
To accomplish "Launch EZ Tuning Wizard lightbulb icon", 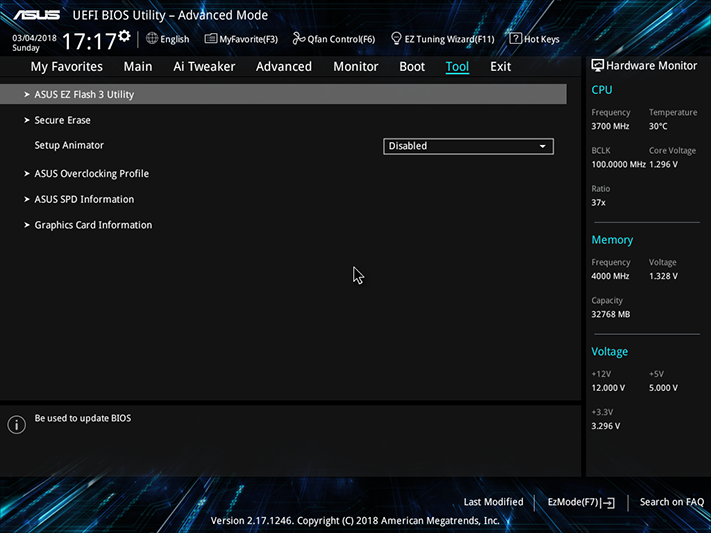I will (396, 39).
